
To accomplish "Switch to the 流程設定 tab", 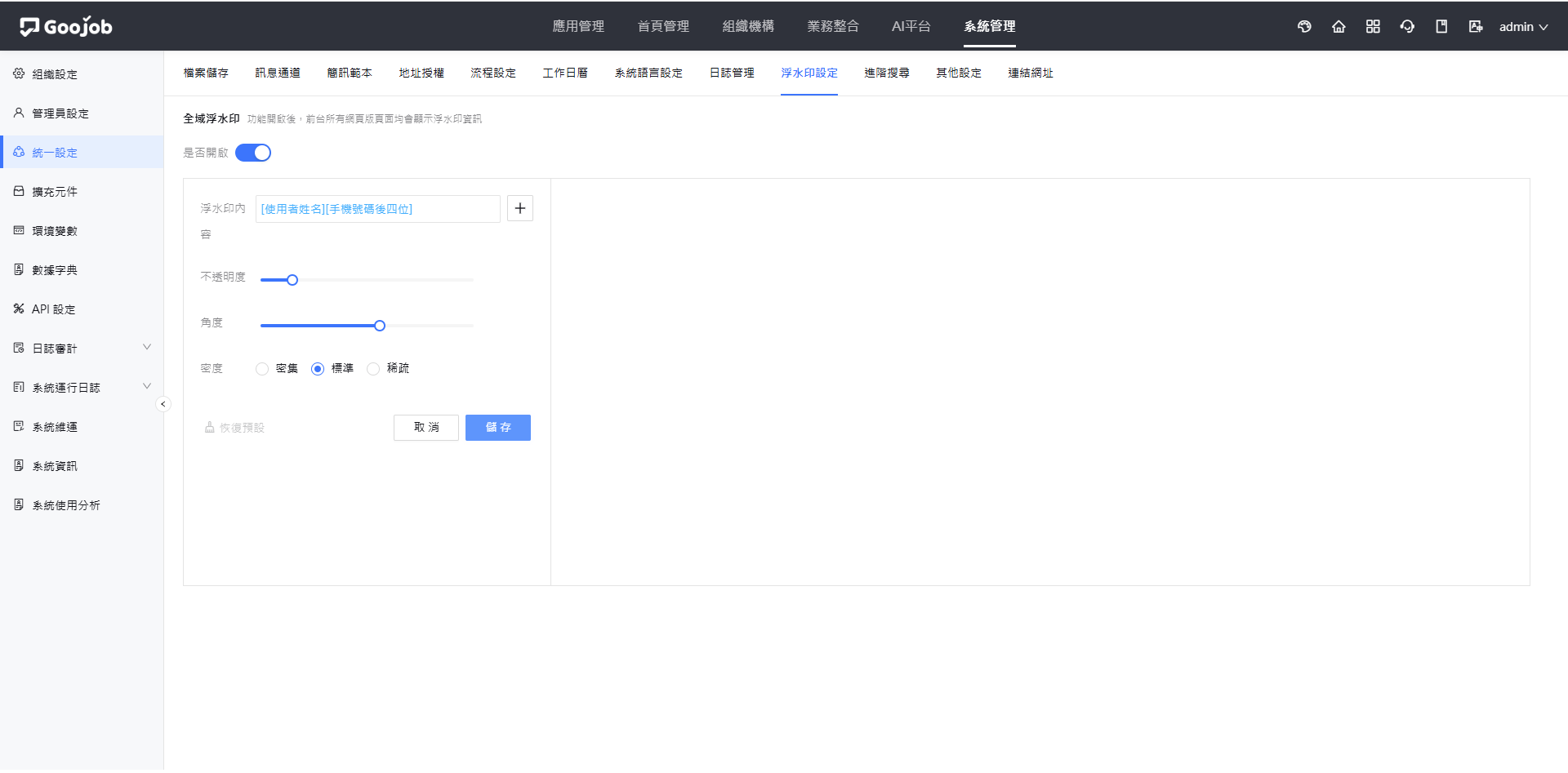I will [493, 73].
